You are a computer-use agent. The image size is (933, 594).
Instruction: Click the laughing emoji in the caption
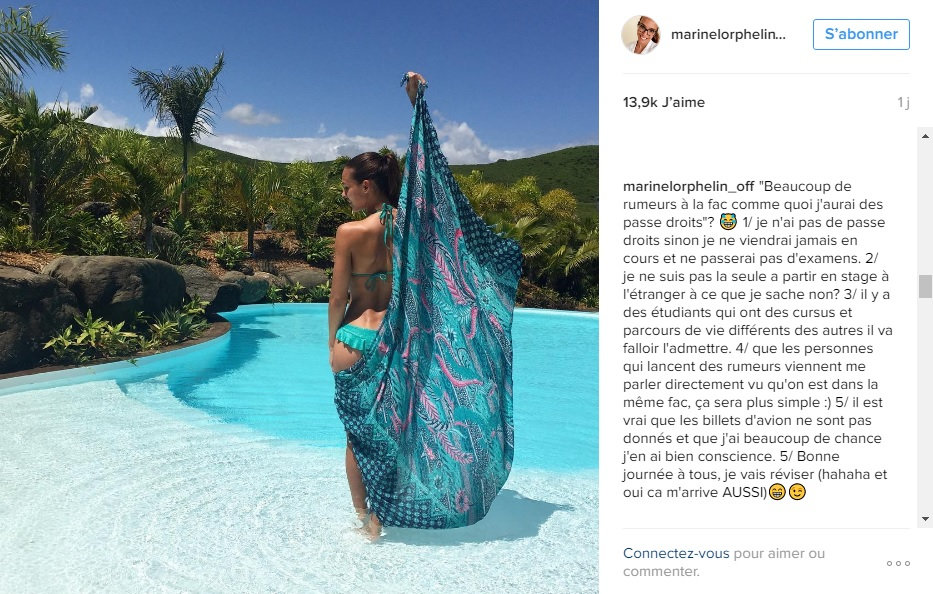[x=728, y=222]
